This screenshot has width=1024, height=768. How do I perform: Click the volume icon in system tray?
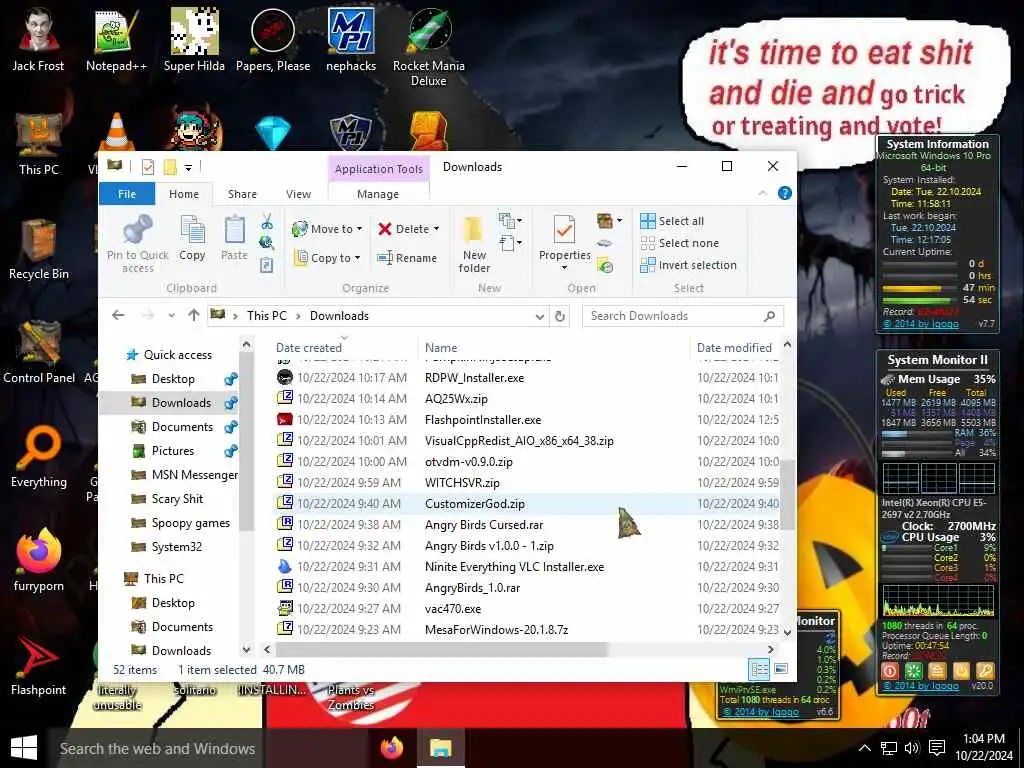912,748
